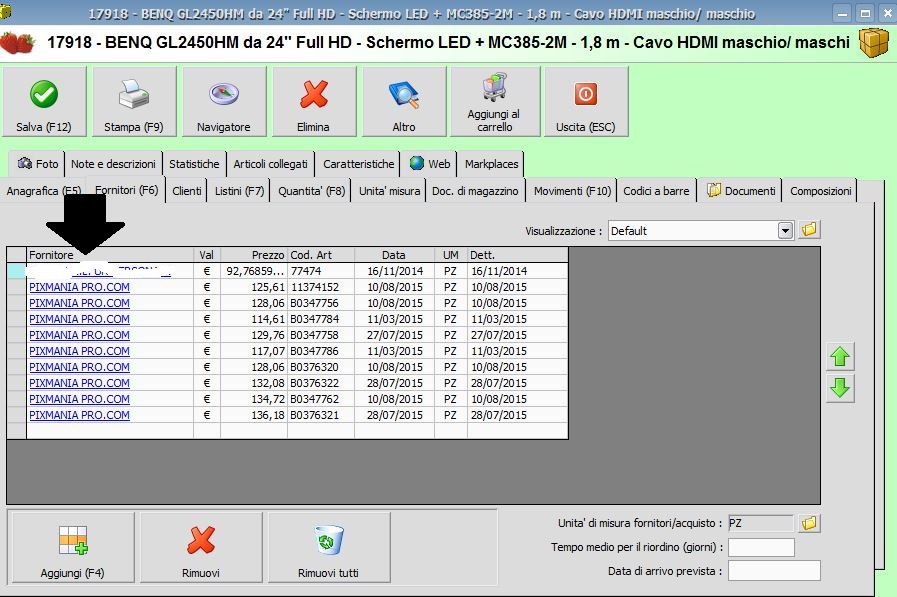
Task: Open the Clienti tab
Action: [x=186, y=191]
